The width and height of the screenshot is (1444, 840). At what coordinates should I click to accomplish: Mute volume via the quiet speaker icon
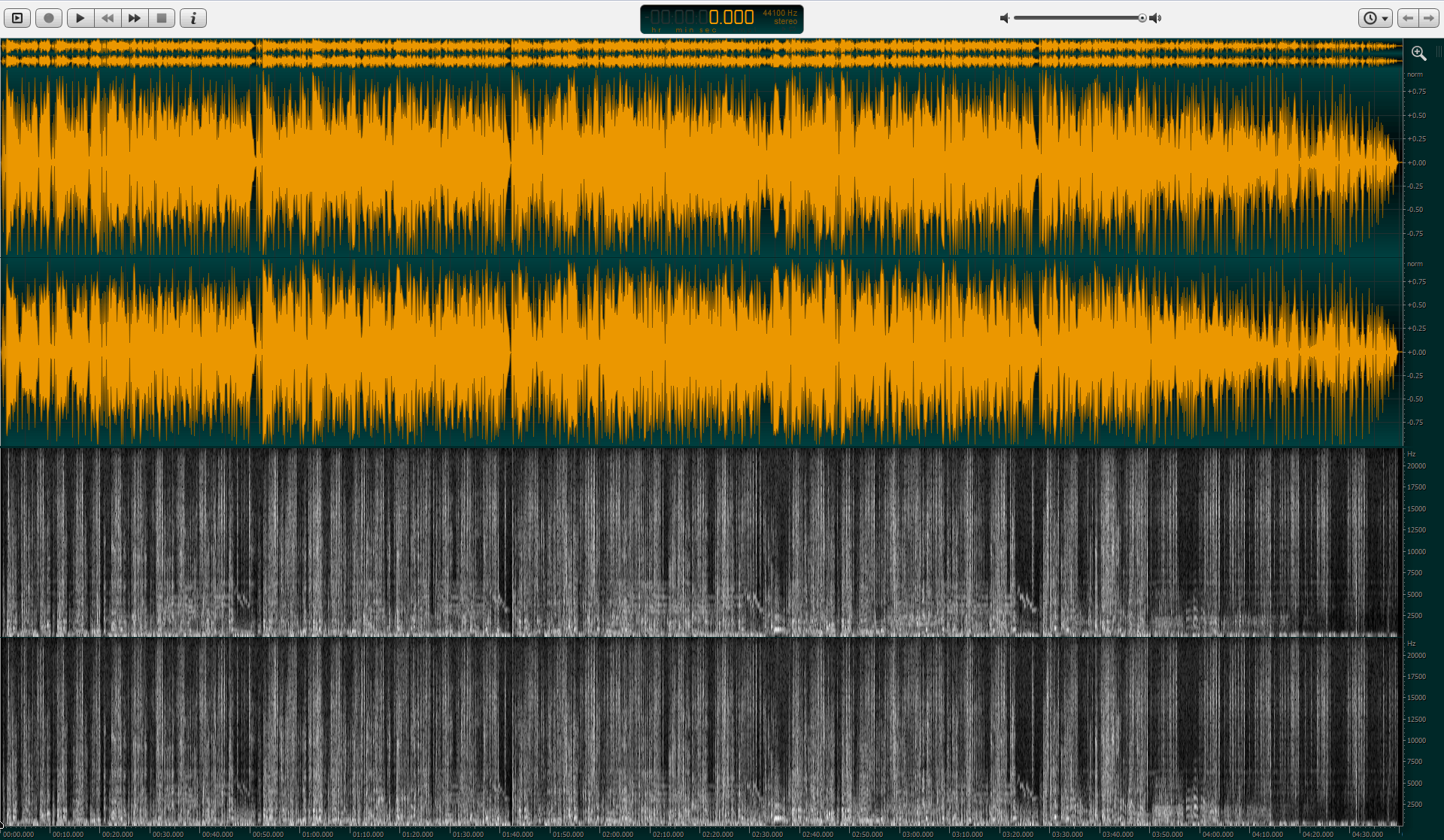pos(1004,18)
